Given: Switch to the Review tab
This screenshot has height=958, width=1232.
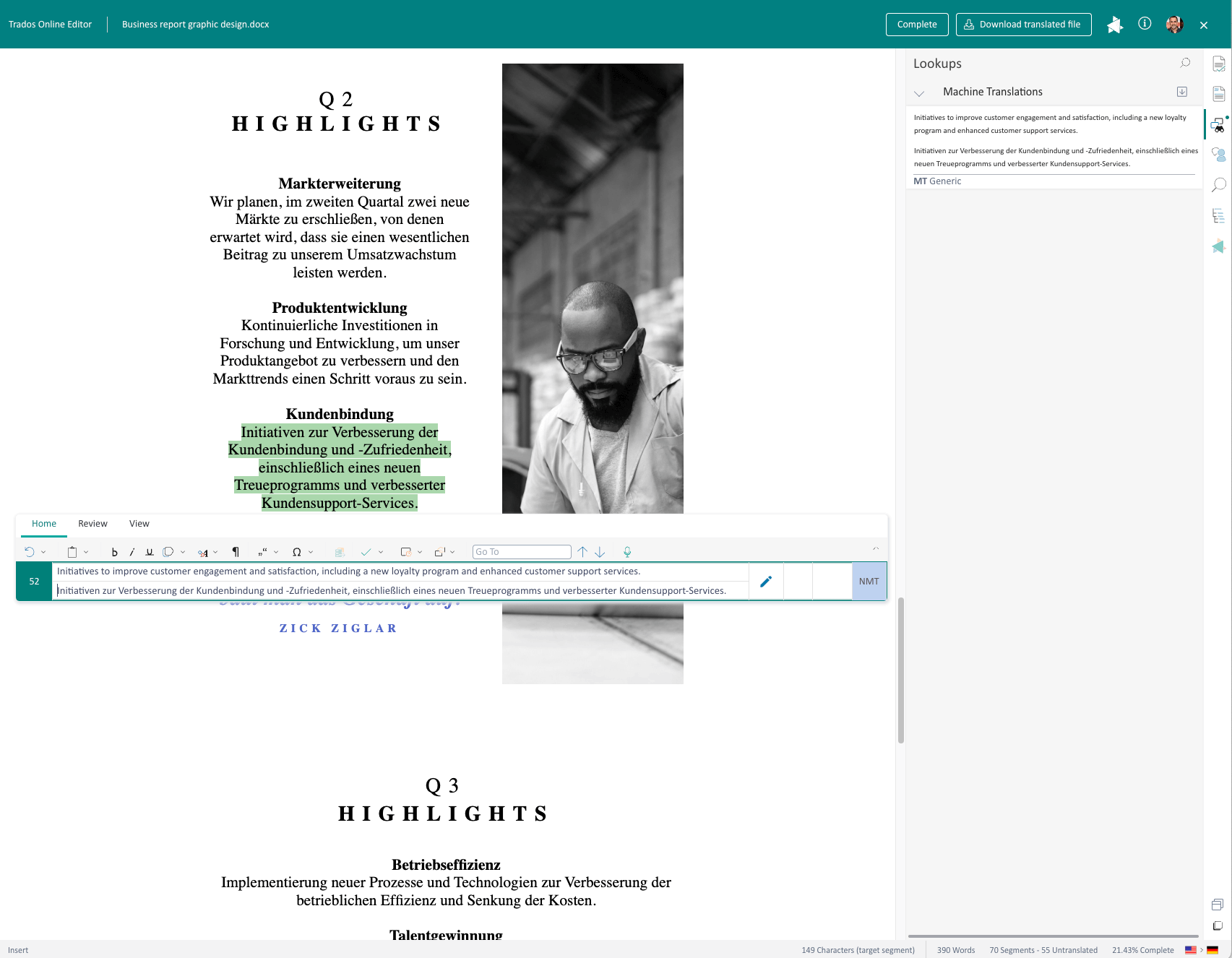Looking at the screenshot, I should coord(92,524).
